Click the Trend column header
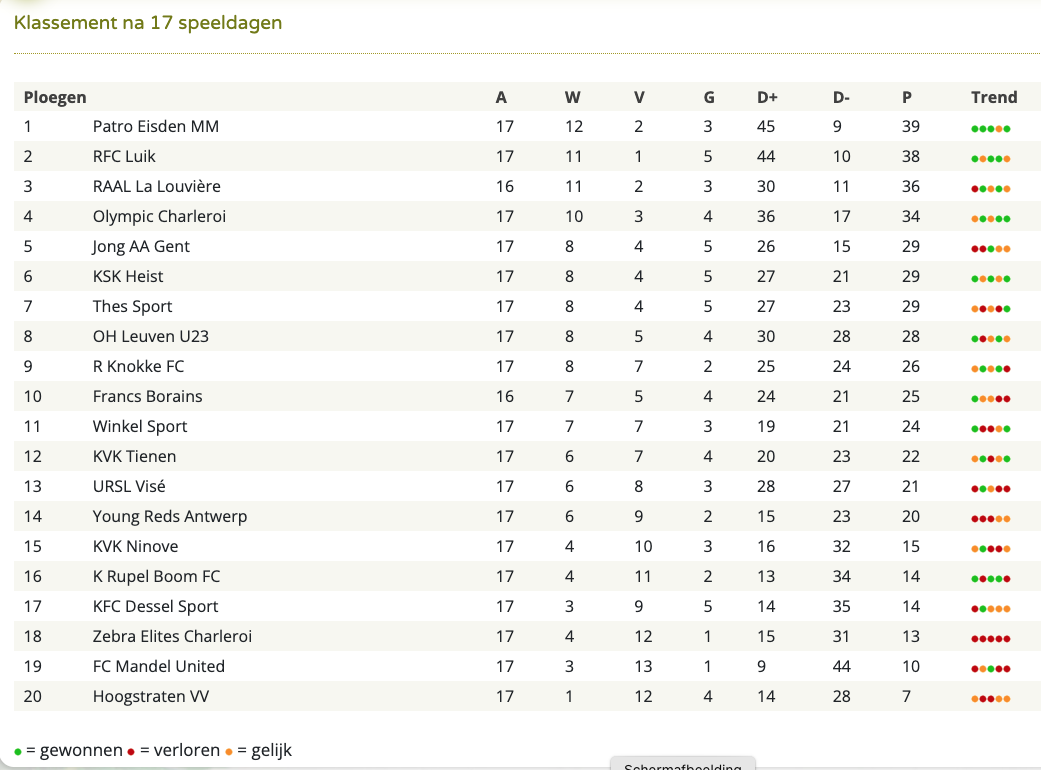This screenshot has width=1041, height=770. click(994, 97)
